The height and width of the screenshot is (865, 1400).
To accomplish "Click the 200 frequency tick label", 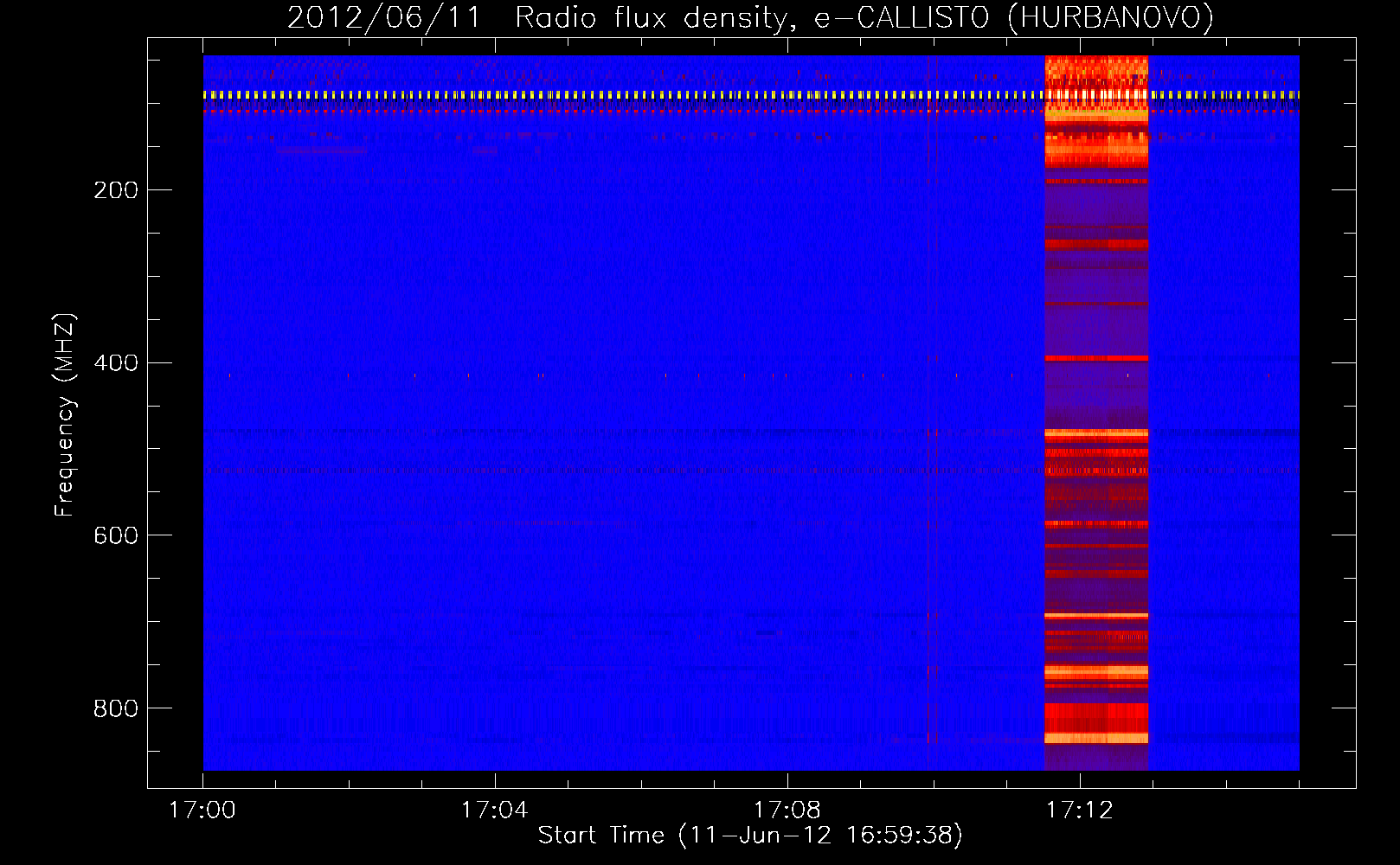I will (116, 190).
